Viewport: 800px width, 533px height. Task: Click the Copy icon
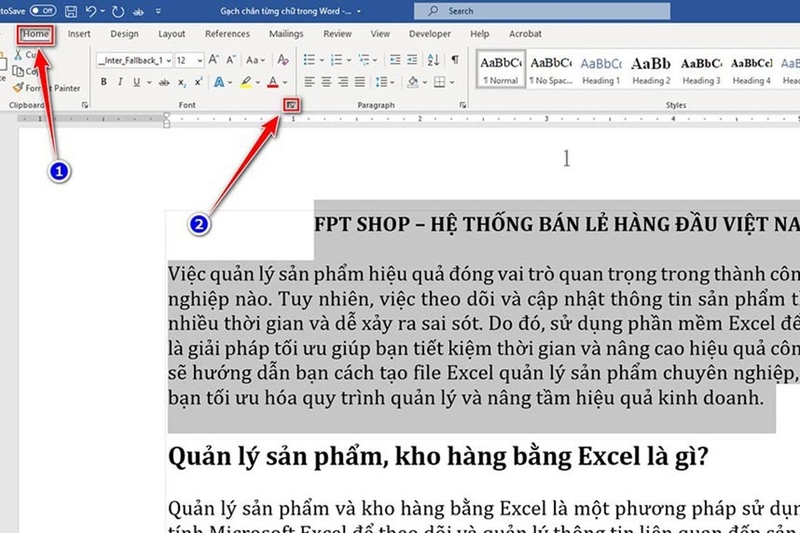[18, 71]
